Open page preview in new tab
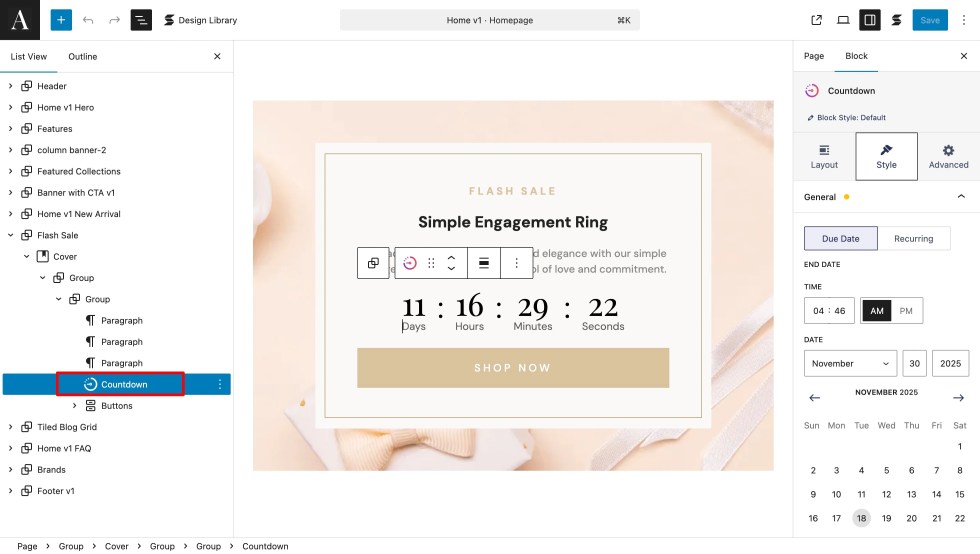 coord(816,20)
